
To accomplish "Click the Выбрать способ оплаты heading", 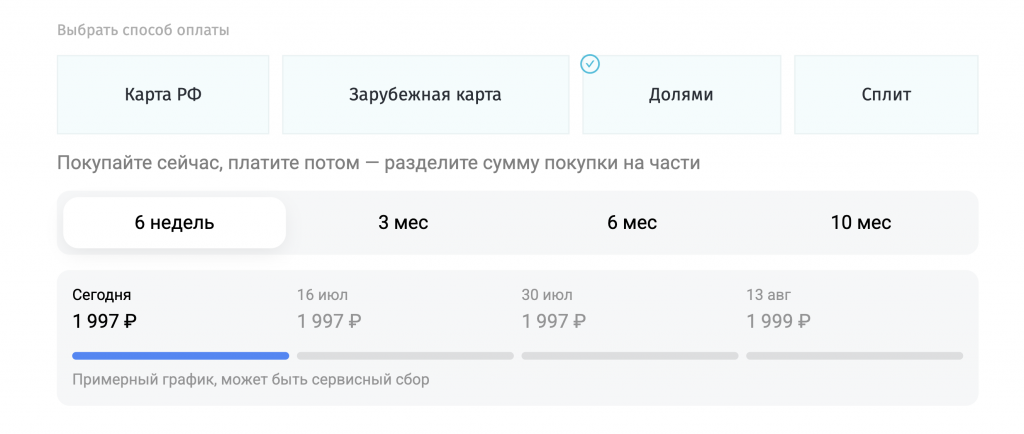I will 143,31.
